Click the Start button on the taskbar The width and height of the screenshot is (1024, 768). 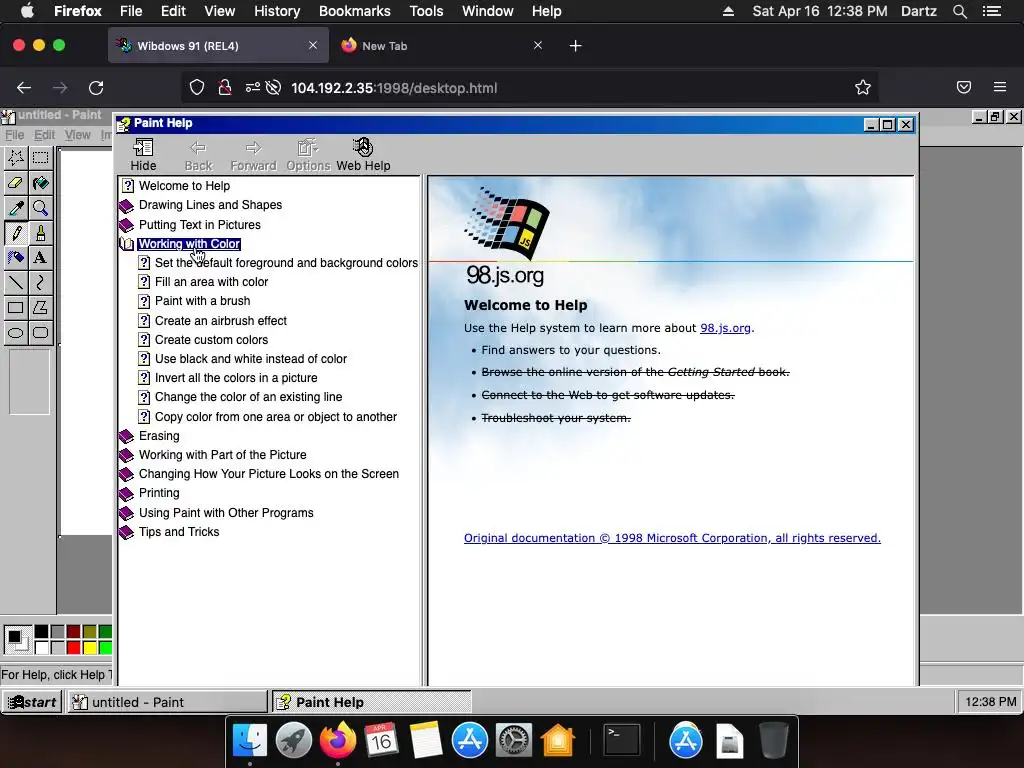coord(32,702)
